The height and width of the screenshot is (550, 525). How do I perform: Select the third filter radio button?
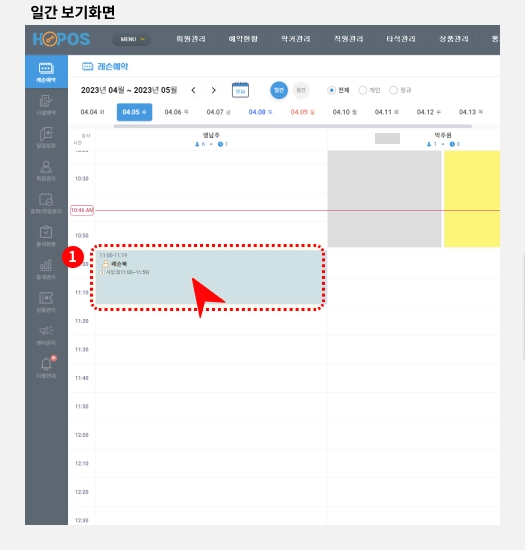[x=393, y=90]
